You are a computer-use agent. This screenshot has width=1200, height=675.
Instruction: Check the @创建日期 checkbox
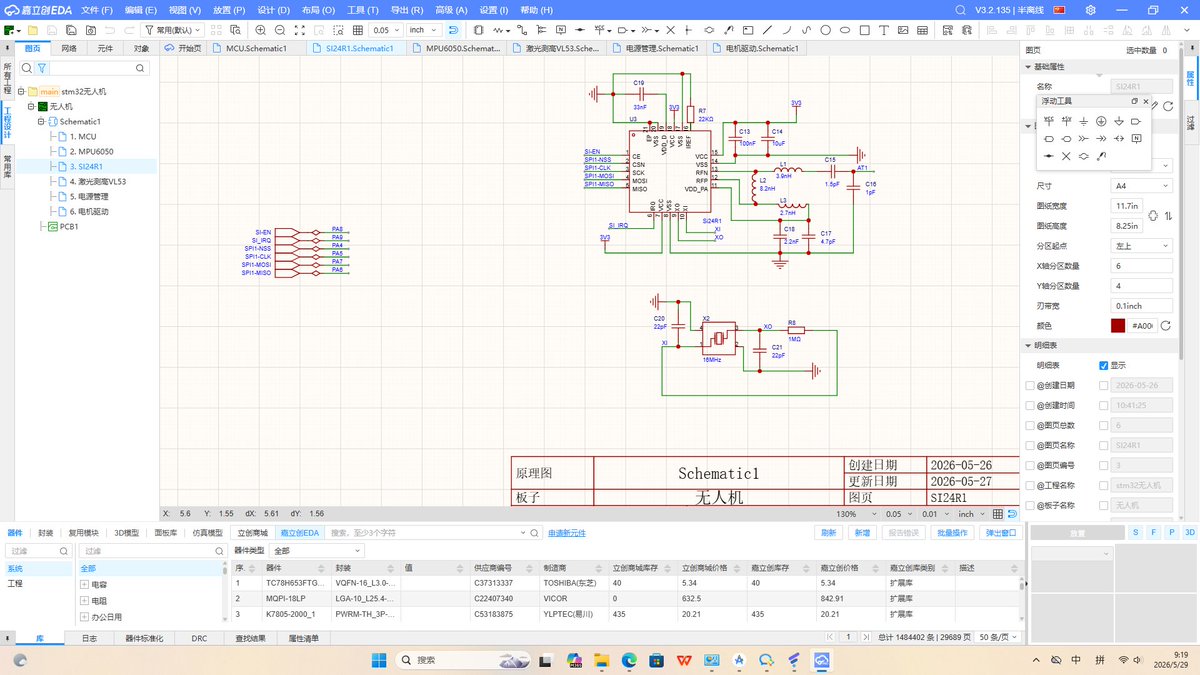pos(1031,385)
